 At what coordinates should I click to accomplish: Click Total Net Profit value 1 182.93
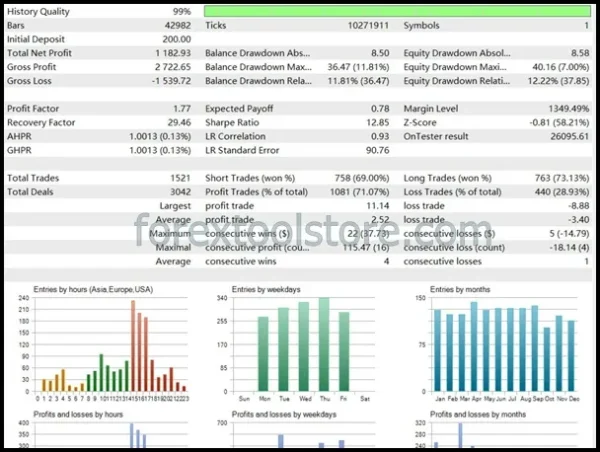pos(173,53)
